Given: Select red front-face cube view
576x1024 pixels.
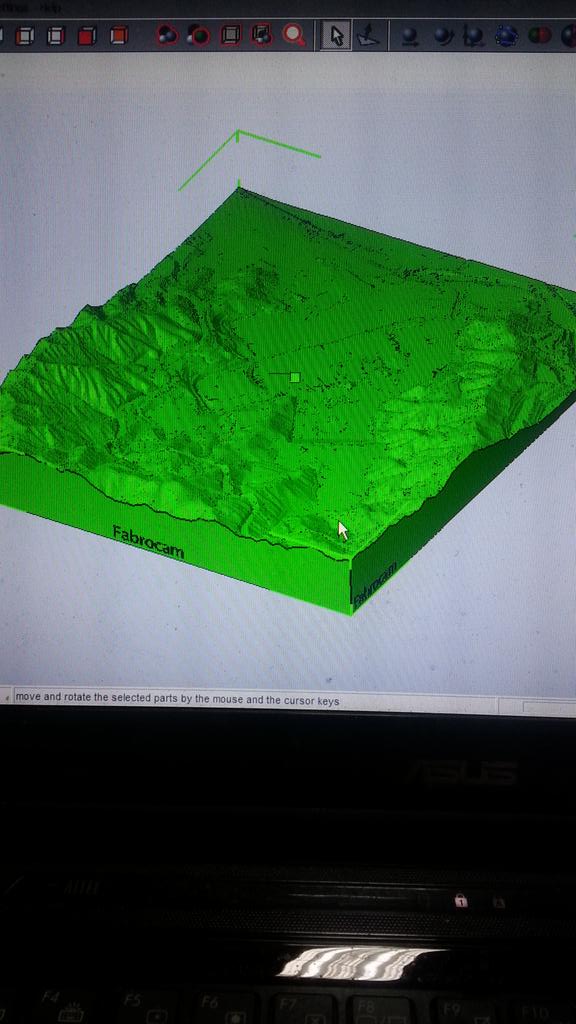Looking at the screenshot, I should pos(118,35).
